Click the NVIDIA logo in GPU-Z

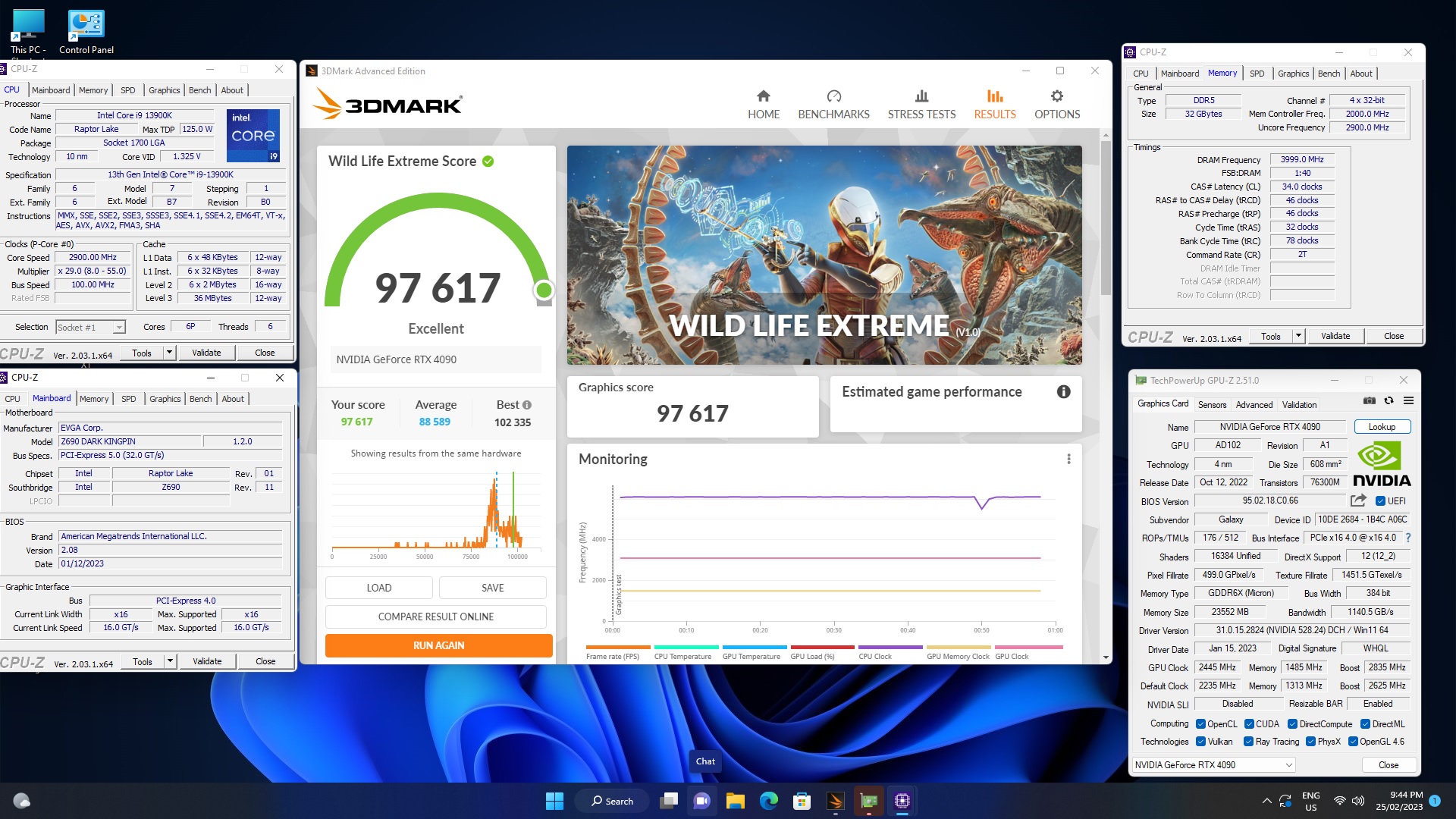[1381, 464]
